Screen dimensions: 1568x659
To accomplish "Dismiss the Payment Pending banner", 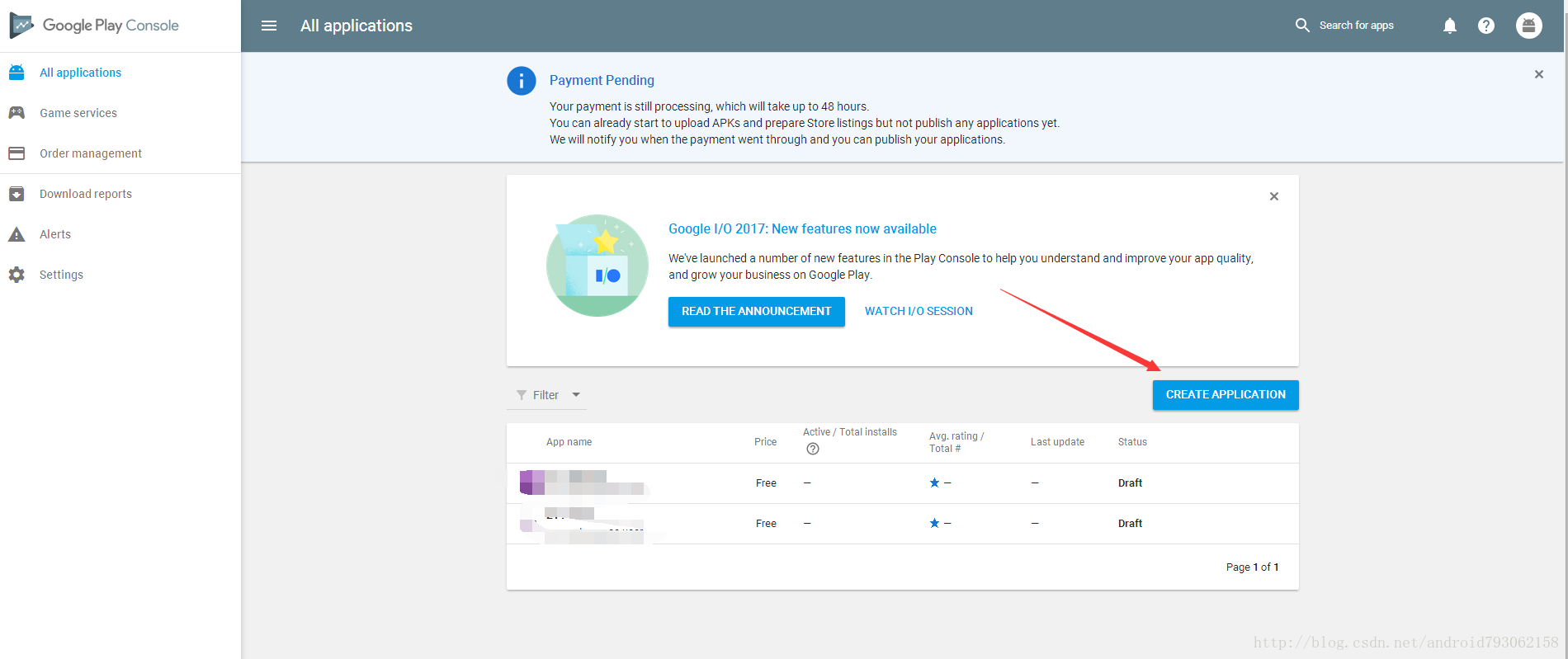I will [1539, 74].
